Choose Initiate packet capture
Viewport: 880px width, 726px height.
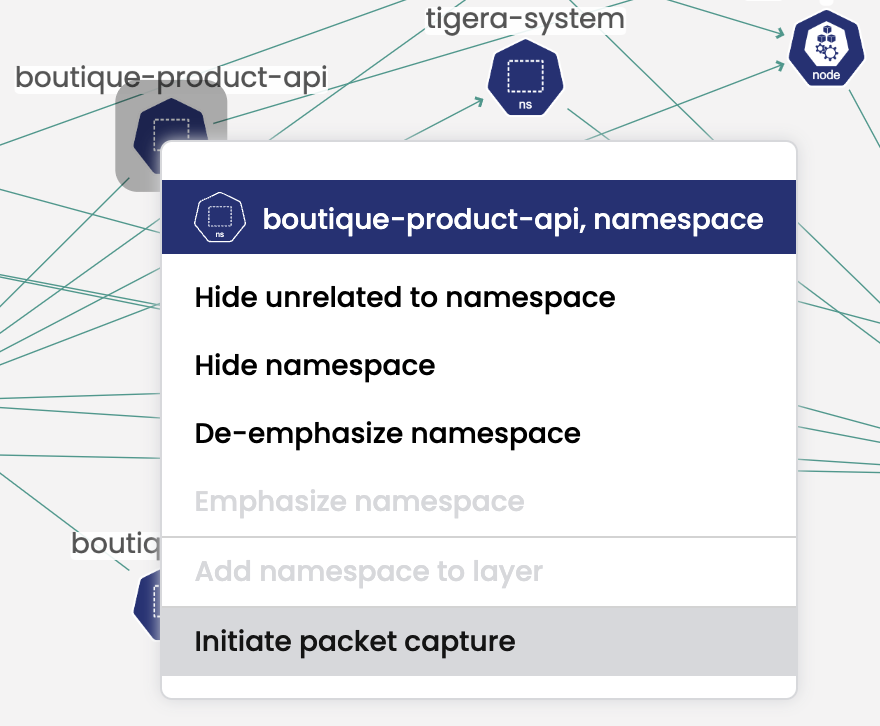[x=479, y=641]
